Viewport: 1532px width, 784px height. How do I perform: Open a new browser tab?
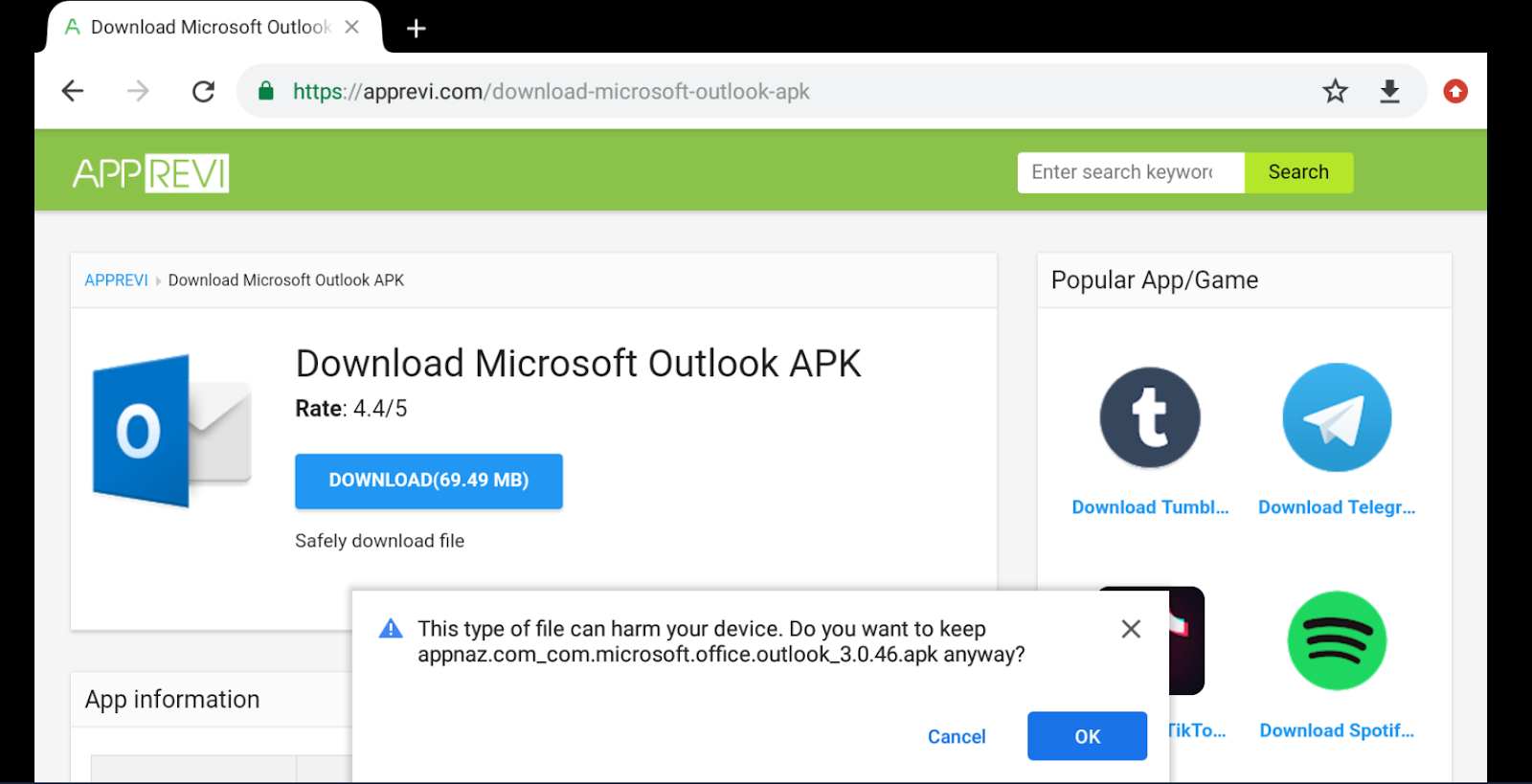[416, 29]
